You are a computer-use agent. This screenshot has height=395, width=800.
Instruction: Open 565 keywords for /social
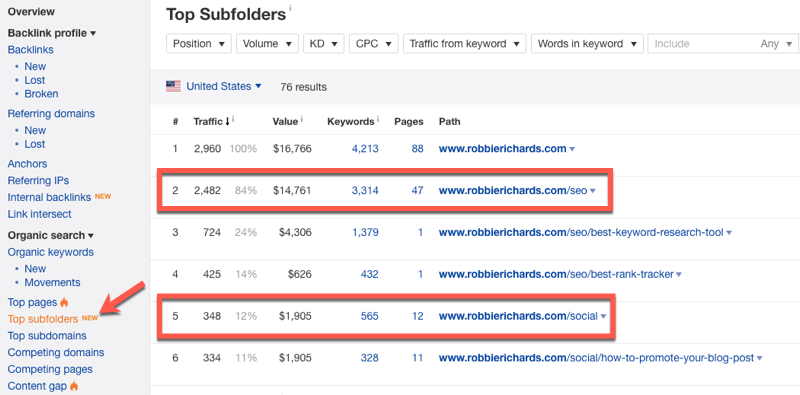click(x=369, y=316)
